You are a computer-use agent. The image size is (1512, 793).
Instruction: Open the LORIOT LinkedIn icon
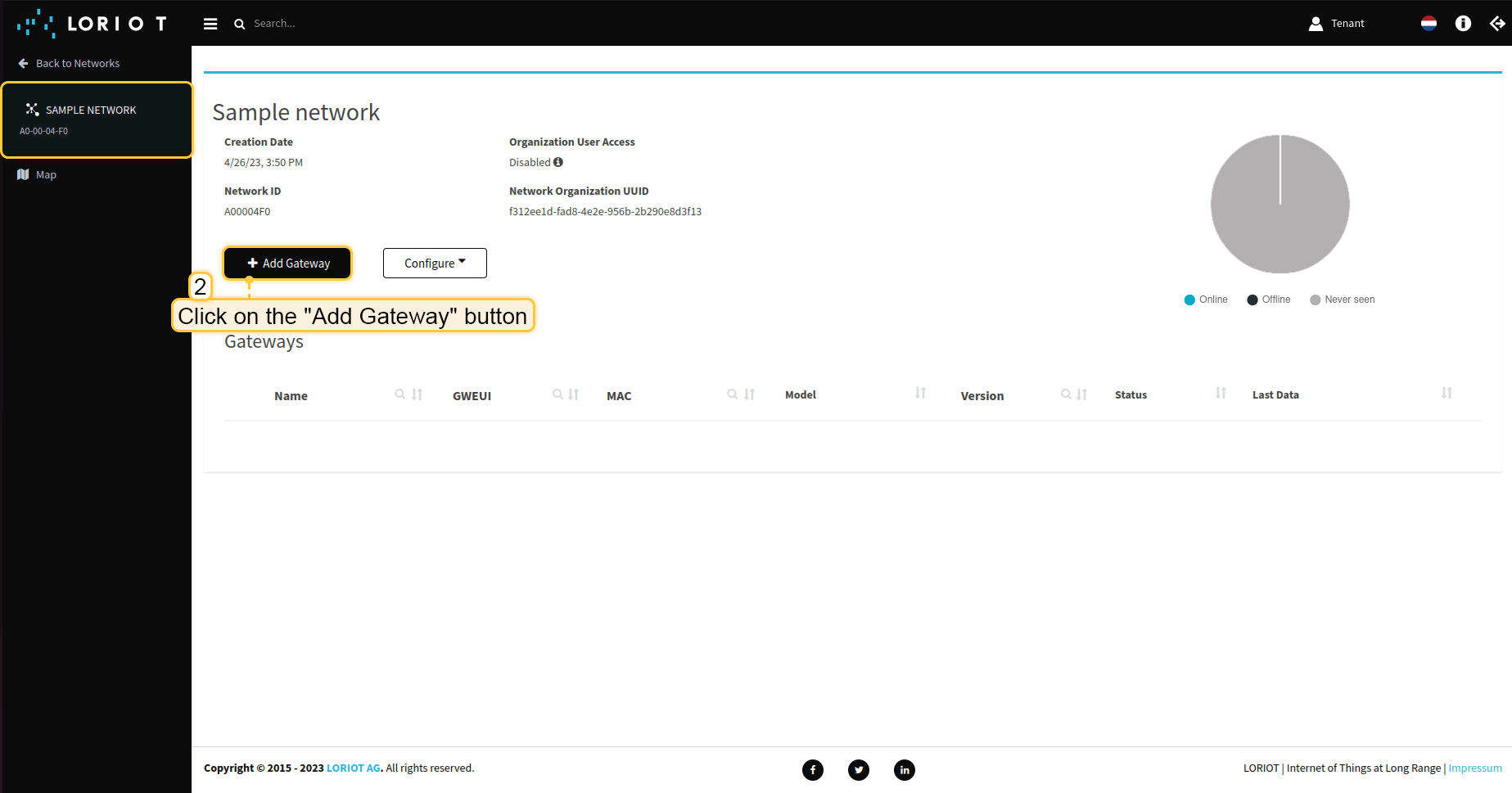point(904,769)
